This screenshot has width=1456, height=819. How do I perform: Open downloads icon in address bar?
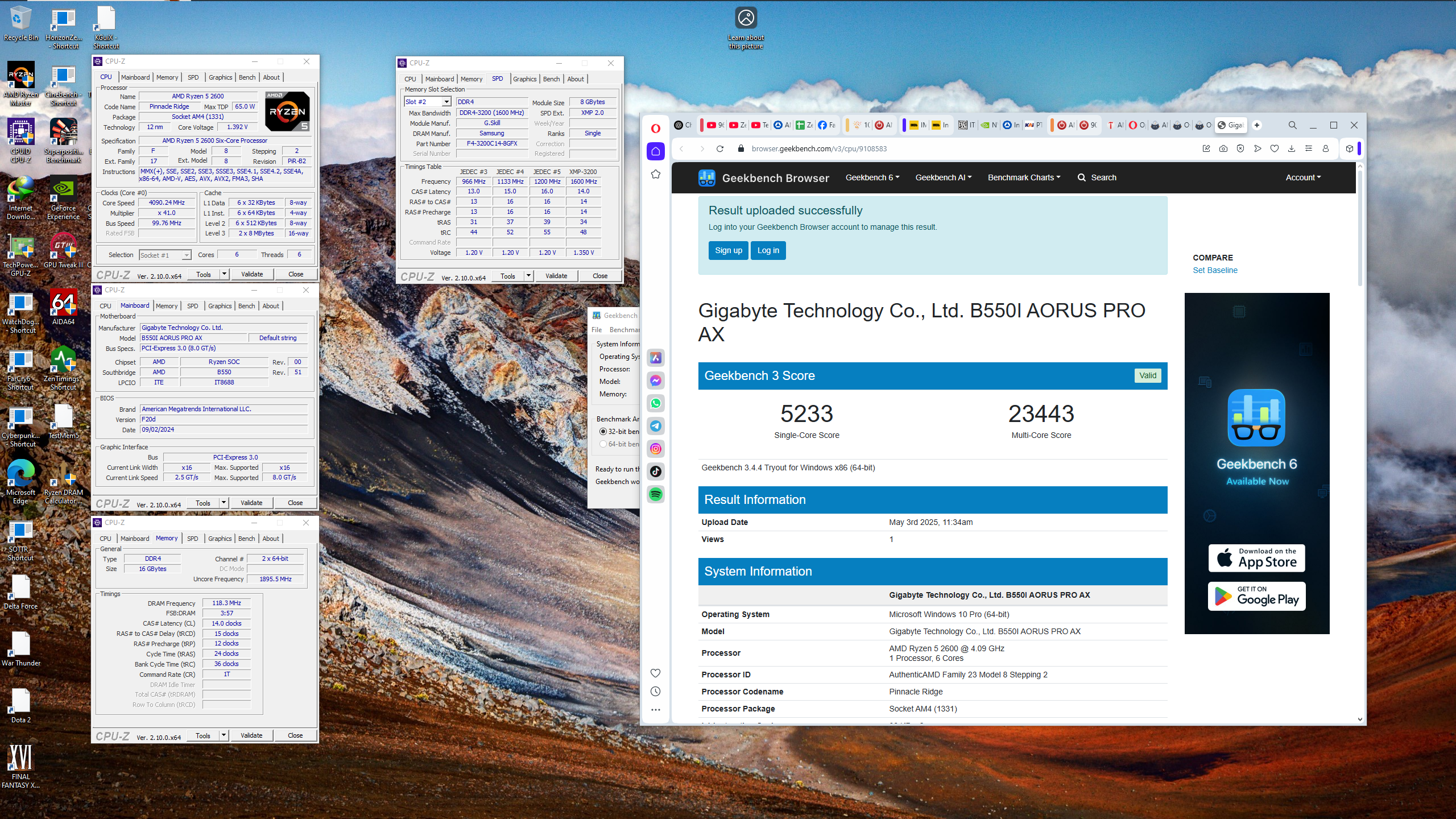click(1292, 149)
